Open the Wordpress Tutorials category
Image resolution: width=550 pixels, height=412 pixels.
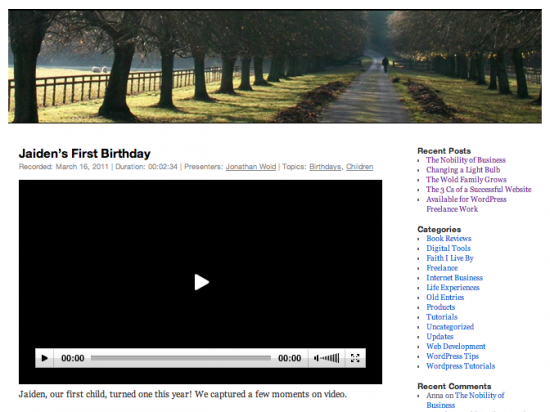click(461, 366)
